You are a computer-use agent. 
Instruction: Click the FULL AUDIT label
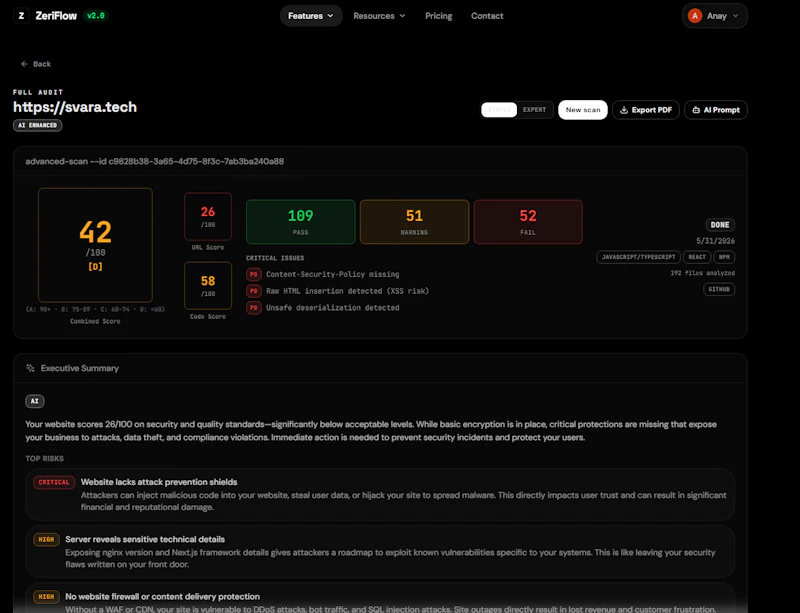point(38,92)
